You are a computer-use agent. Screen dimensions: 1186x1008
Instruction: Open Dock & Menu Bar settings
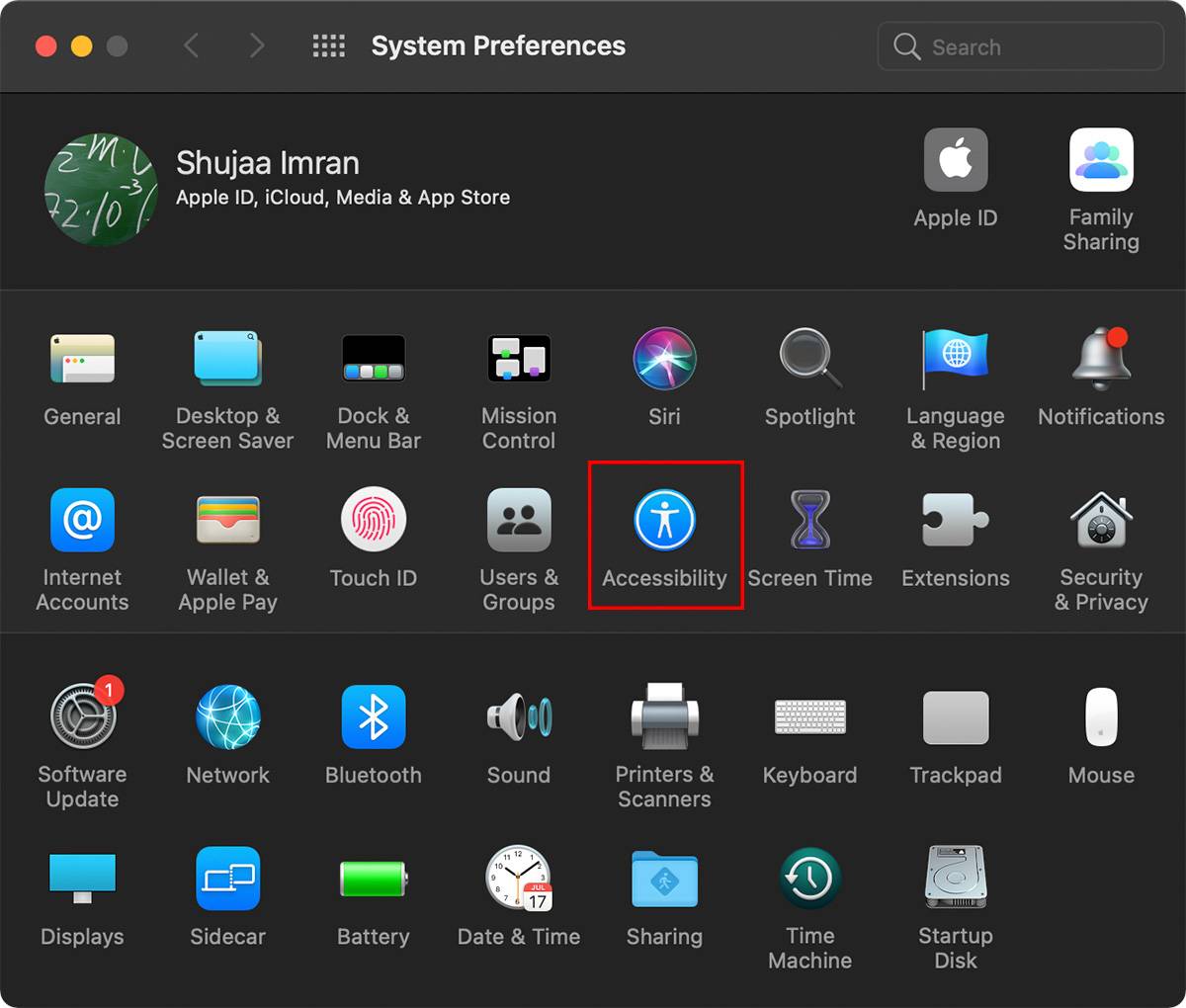coord(373,360)
